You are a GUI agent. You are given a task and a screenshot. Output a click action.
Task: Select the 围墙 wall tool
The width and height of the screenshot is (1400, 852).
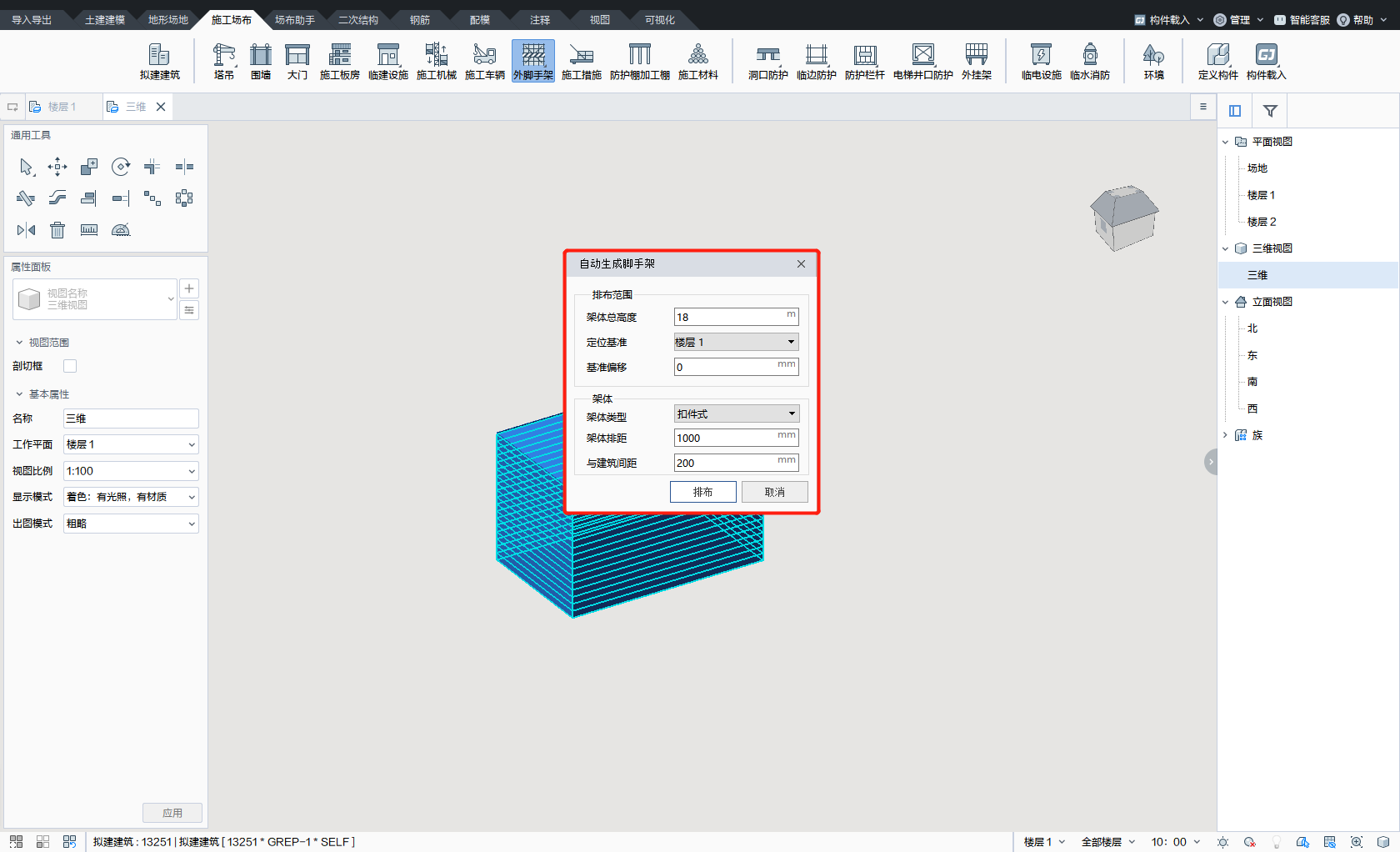coord(261,62)
